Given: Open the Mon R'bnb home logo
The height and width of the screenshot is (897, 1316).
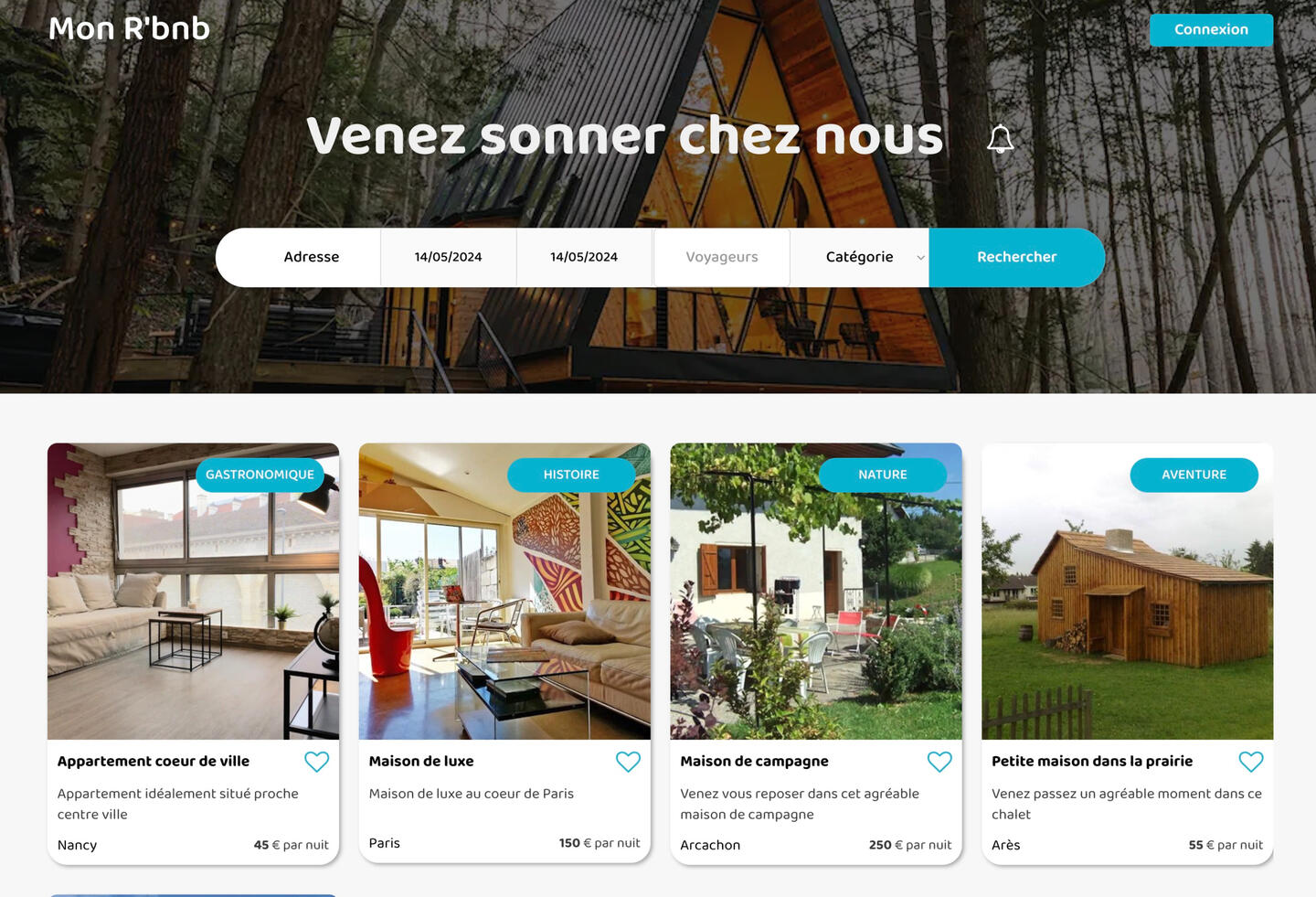Looking at the screenshot, I should 129,28.
